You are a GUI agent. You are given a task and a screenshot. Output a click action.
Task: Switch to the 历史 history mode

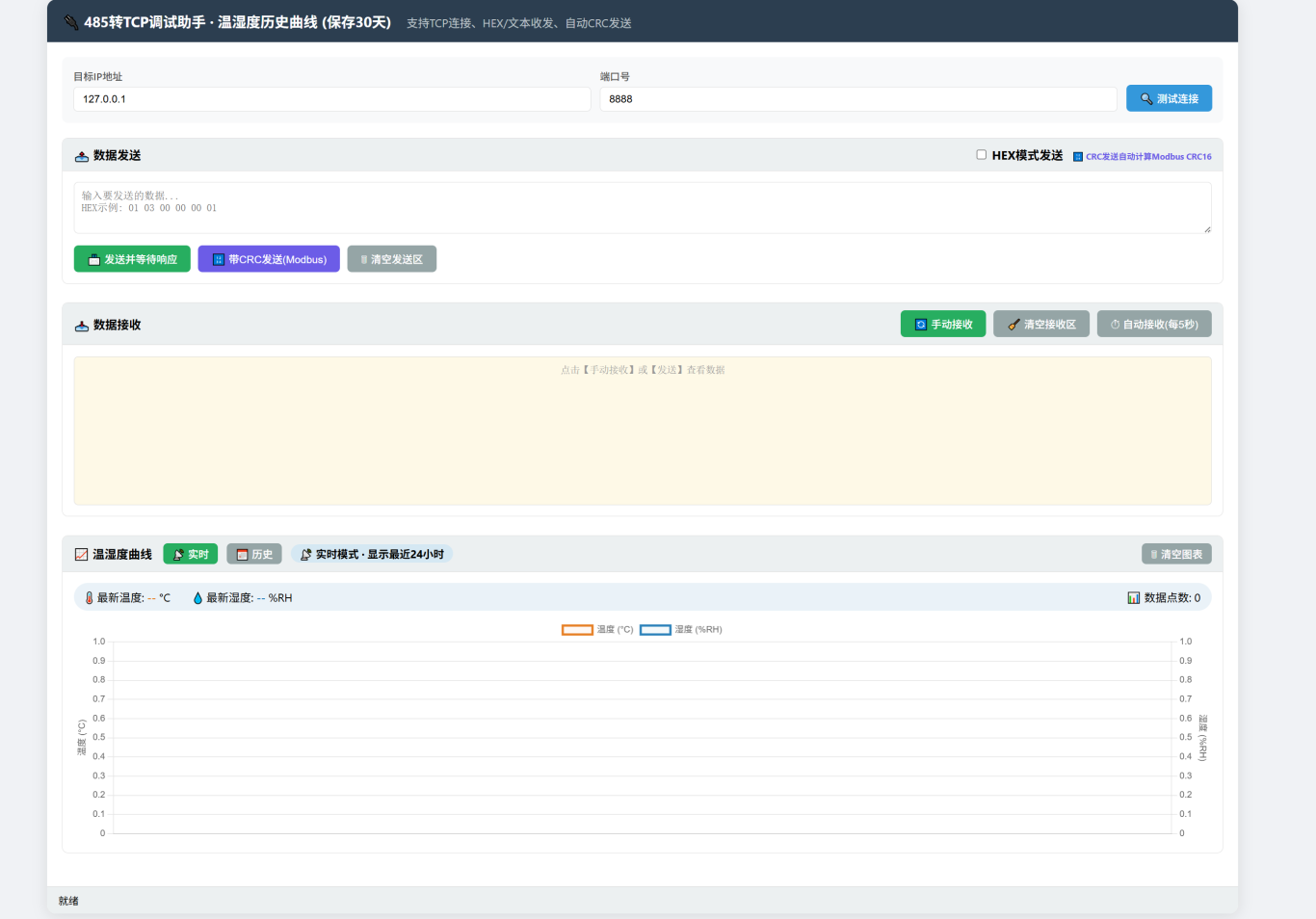[254, 554]
